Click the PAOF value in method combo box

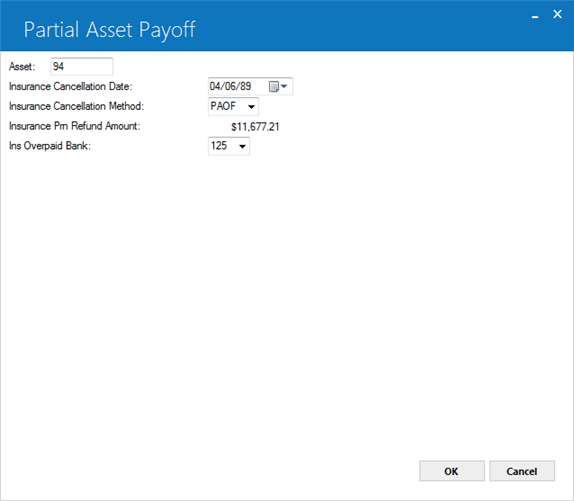(223, 106)
